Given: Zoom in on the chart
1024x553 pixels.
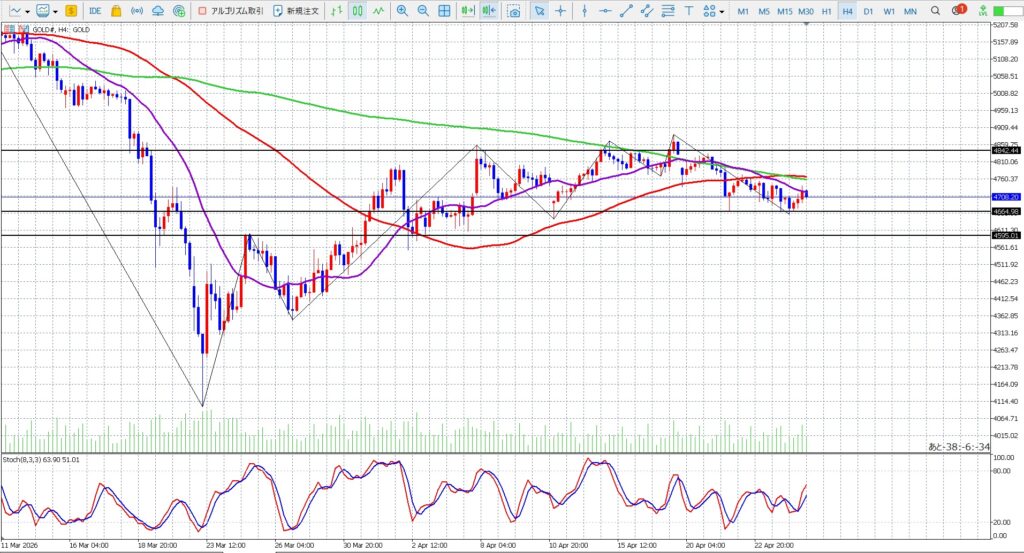Looking at the screenshot, I should click(402, 11).
